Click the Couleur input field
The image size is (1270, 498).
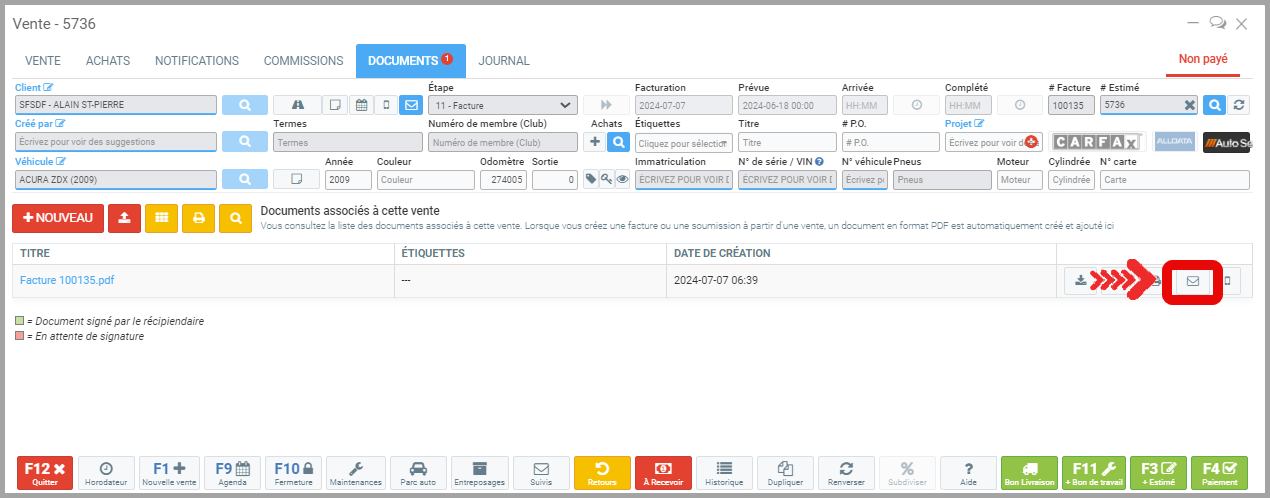tap(425, 180)
